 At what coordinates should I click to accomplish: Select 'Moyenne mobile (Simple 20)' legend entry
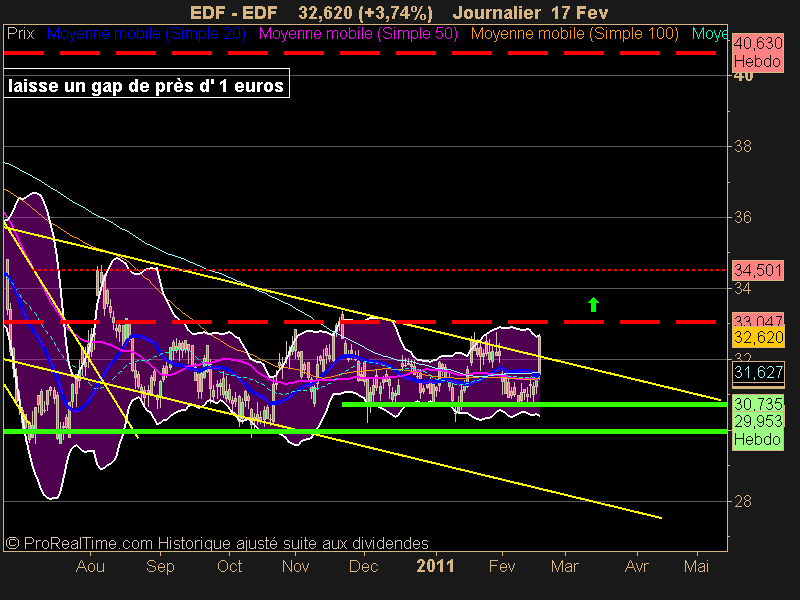146,34
